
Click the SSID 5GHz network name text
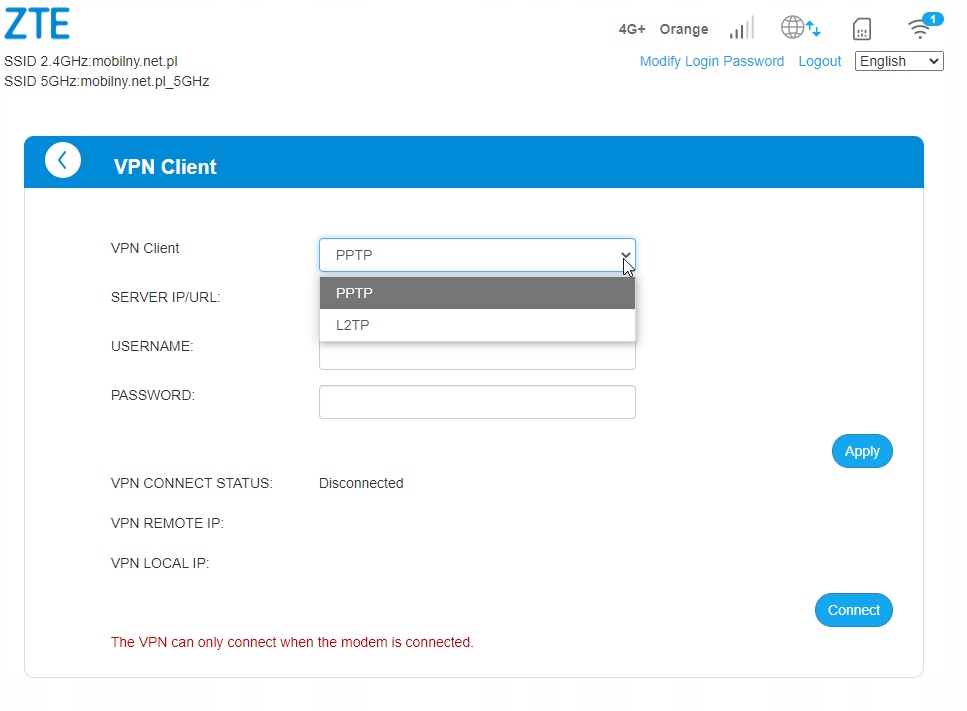tap(107, 81)
